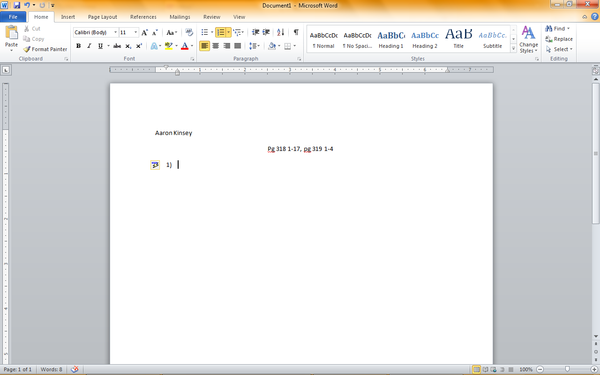Toggle Italic formatting

(89, 46)
